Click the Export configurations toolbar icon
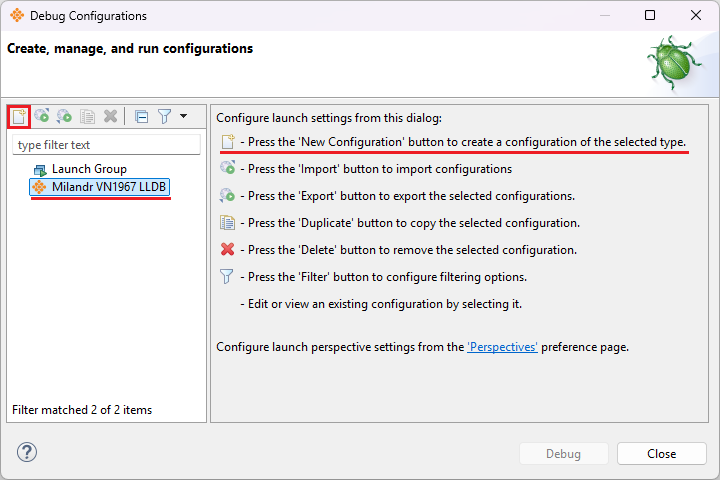720x480 pixels. coord(64,116)
